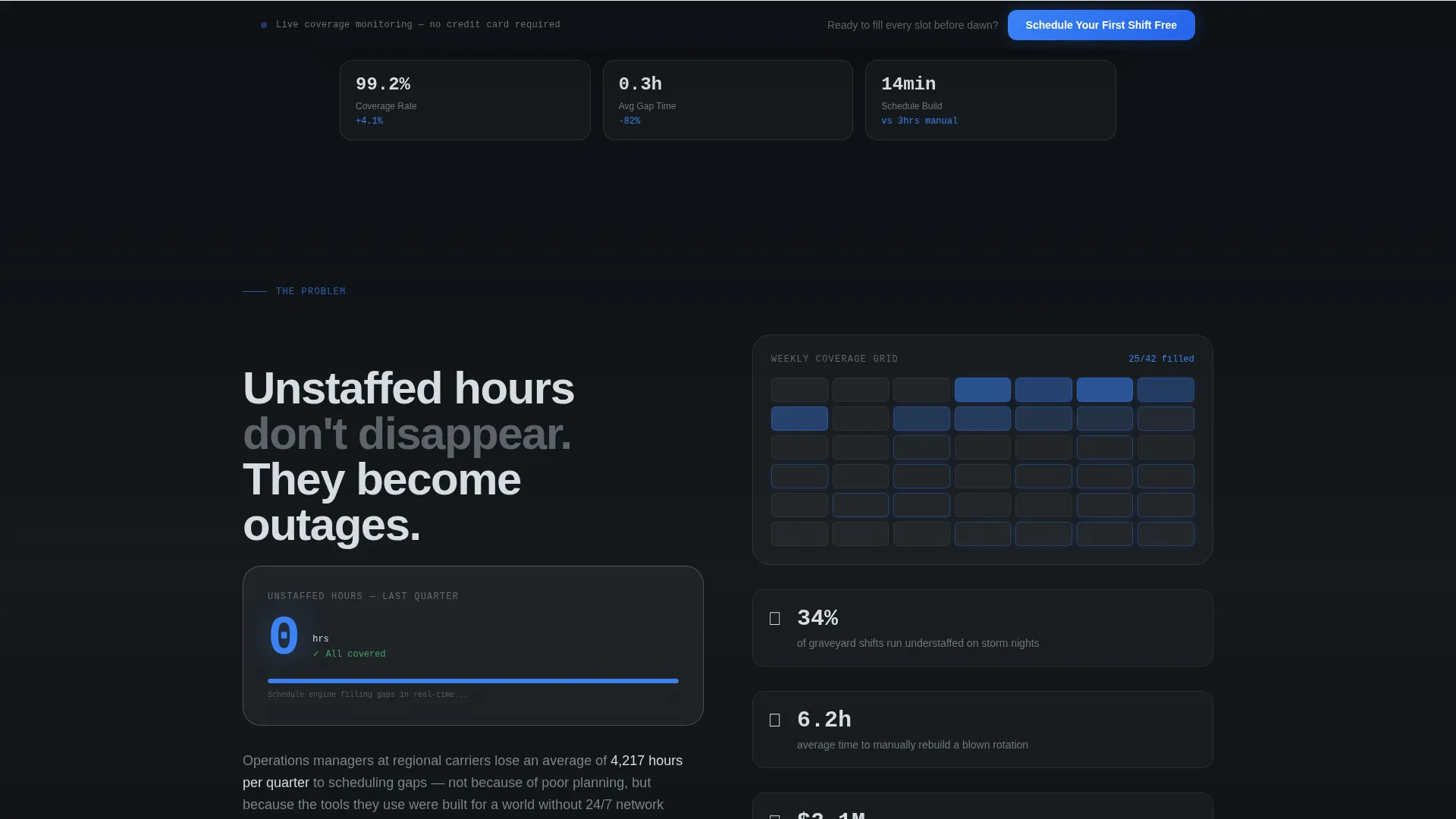Click the Schedule Your First Shift Free button
This screenshot has height=819, width=1456.
click(x=1101, y=25)
